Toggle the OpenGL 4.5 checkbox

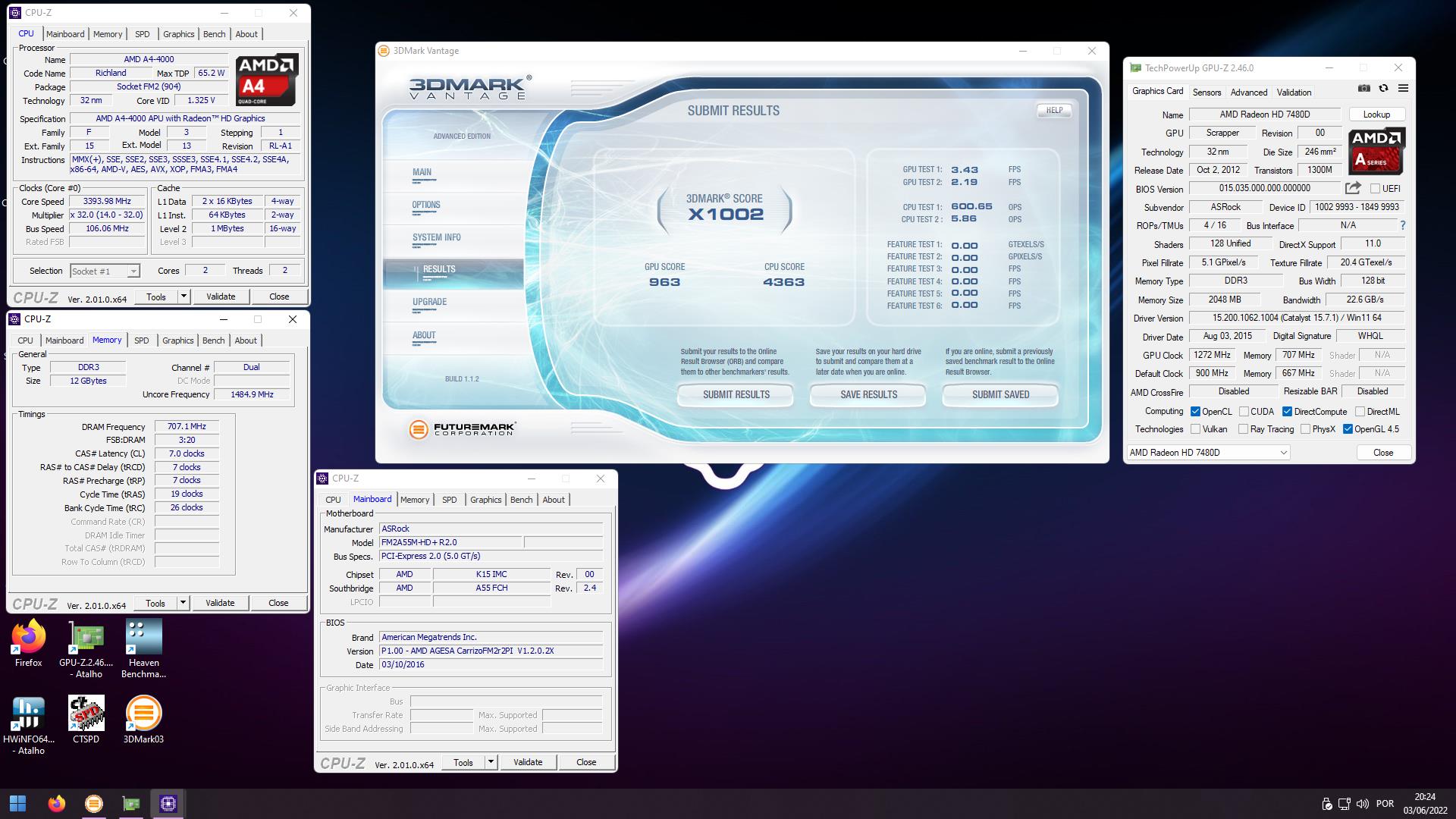click(1348, 429)
